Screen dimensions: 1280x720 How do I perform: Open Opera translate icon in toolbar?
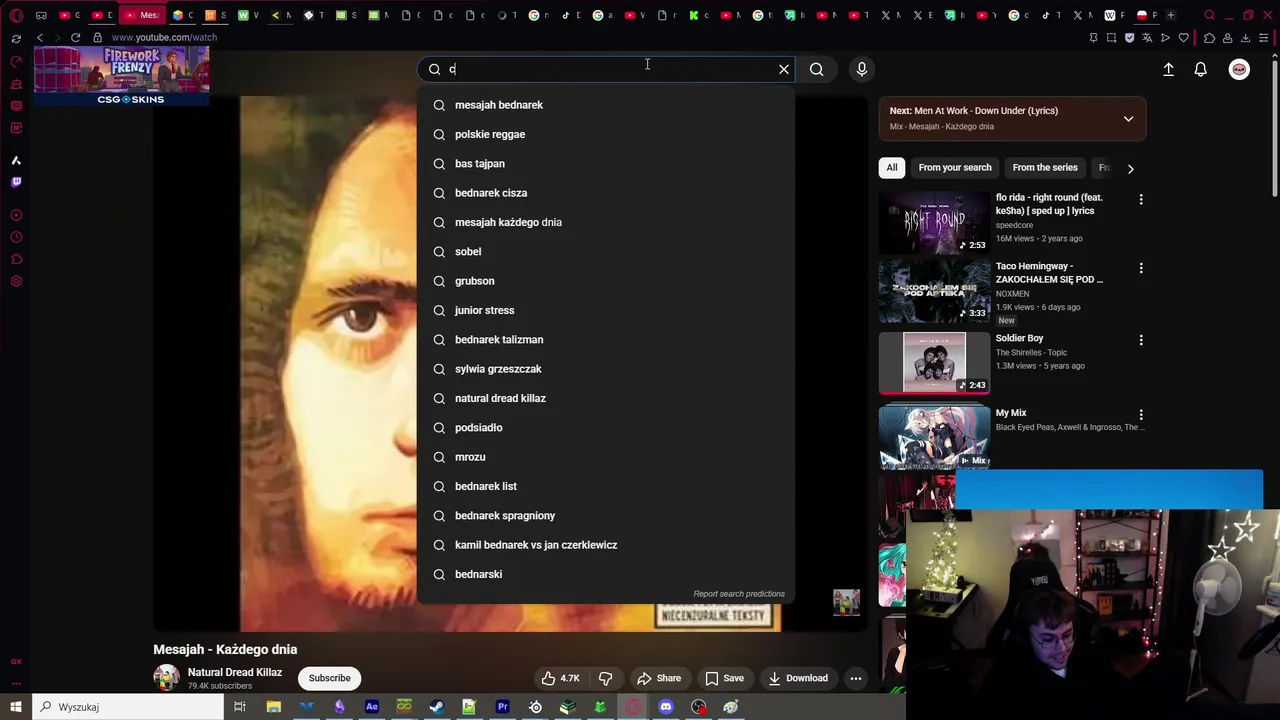click(x=1147, y=37)
